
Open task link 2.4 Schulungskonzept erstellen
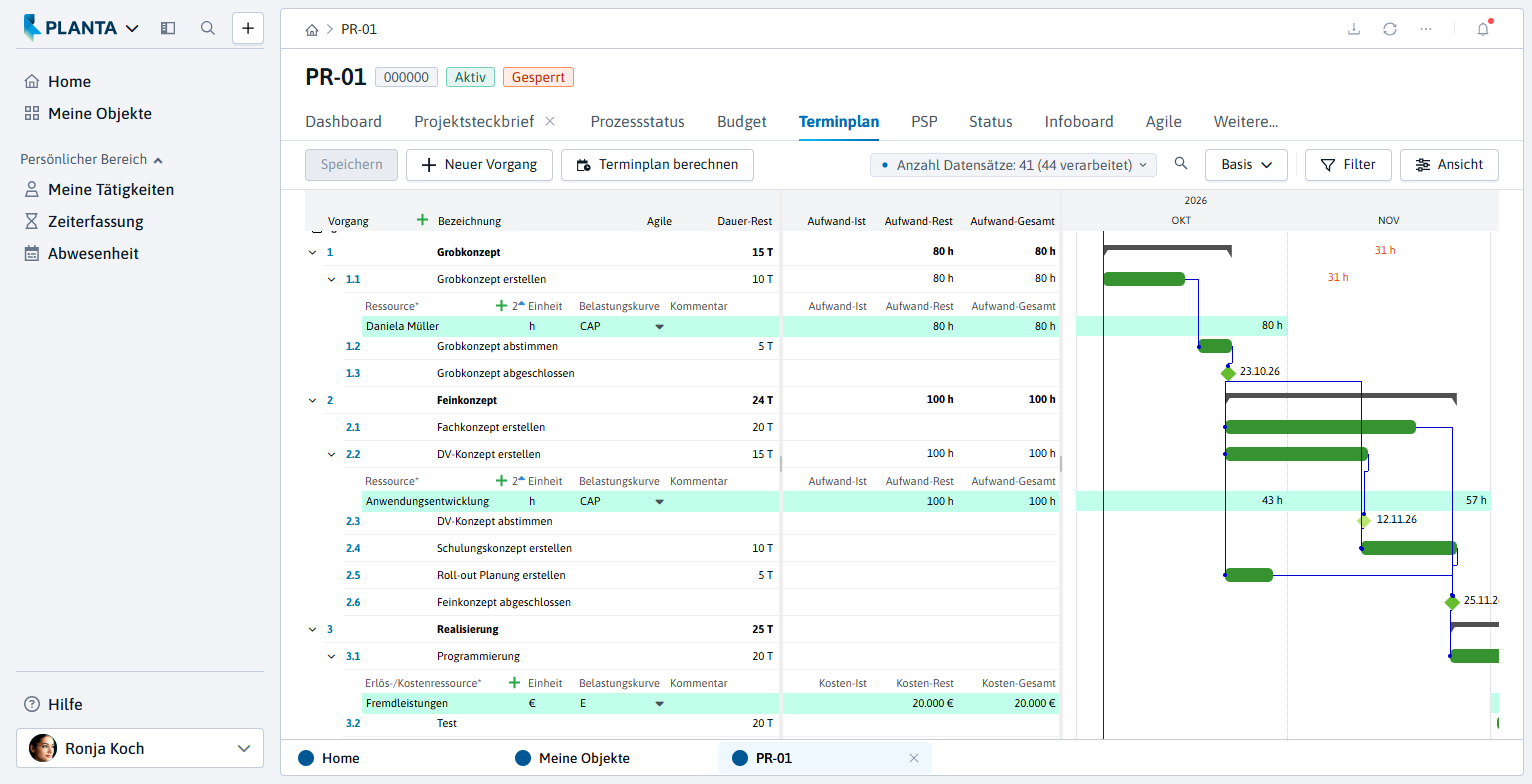click(x=353, y=548)
